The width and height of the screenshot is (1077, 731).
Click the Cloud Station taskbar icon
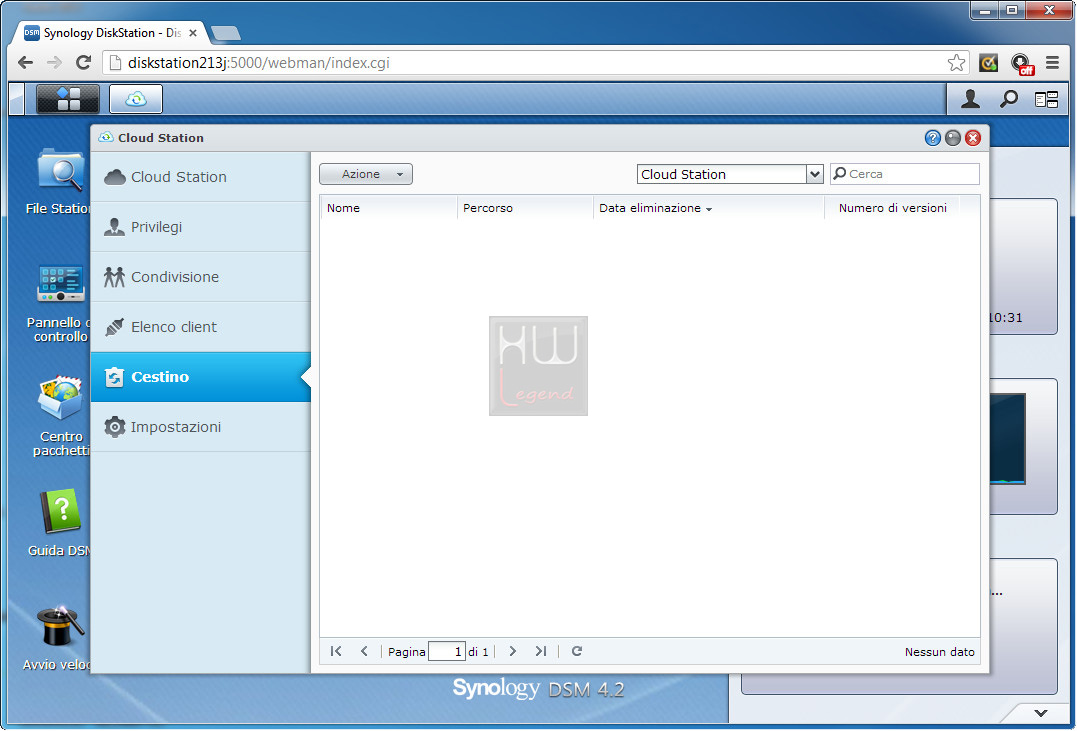click(136, 99)
